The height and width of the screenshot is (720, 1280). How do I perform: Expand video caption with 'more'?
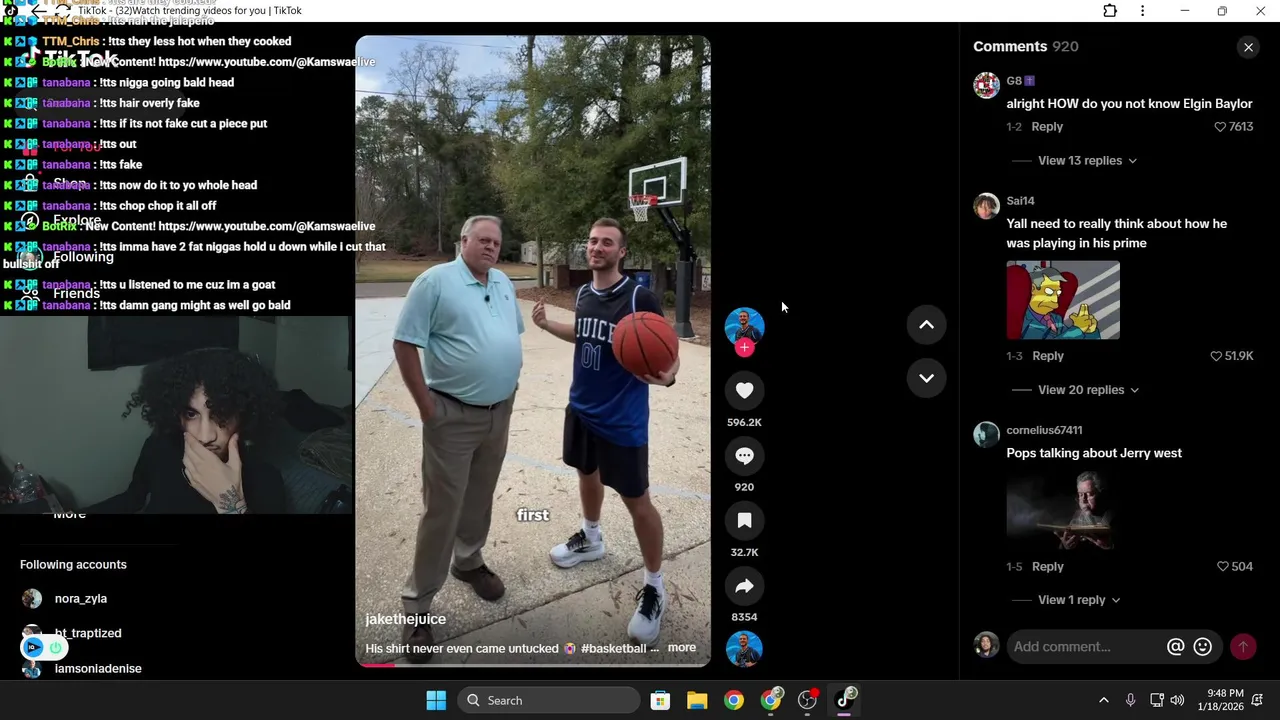[x=682, y=648]
